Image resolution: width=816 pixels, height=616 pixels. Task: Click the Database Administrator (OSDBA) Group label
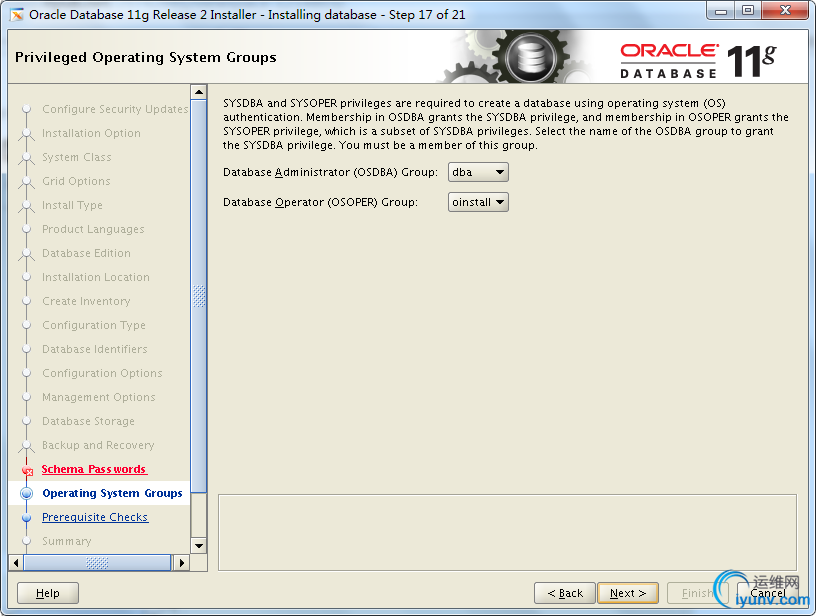click(330, 172)
